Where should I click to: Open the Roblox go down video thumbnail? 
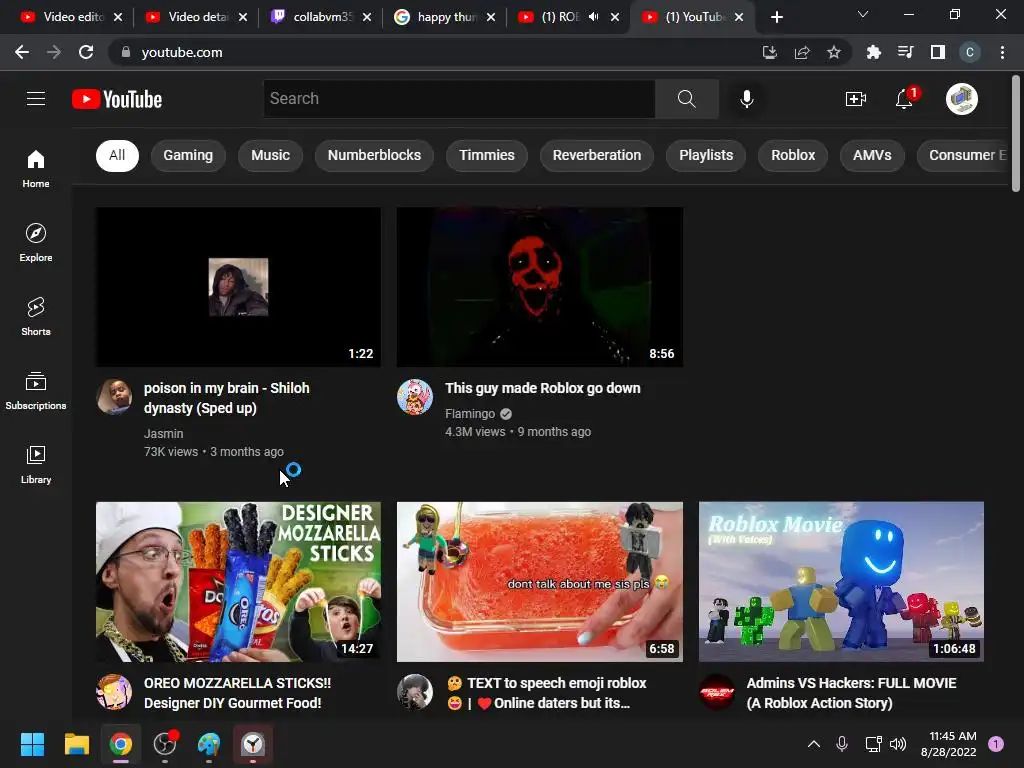point(540,287)
